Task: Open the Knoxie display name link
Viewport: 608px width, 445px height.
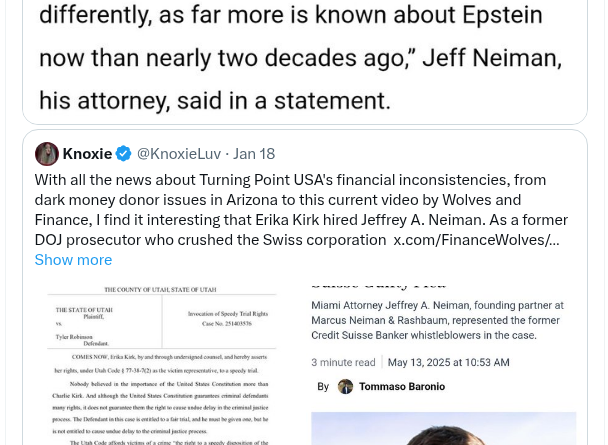Action: coord(87,154)
